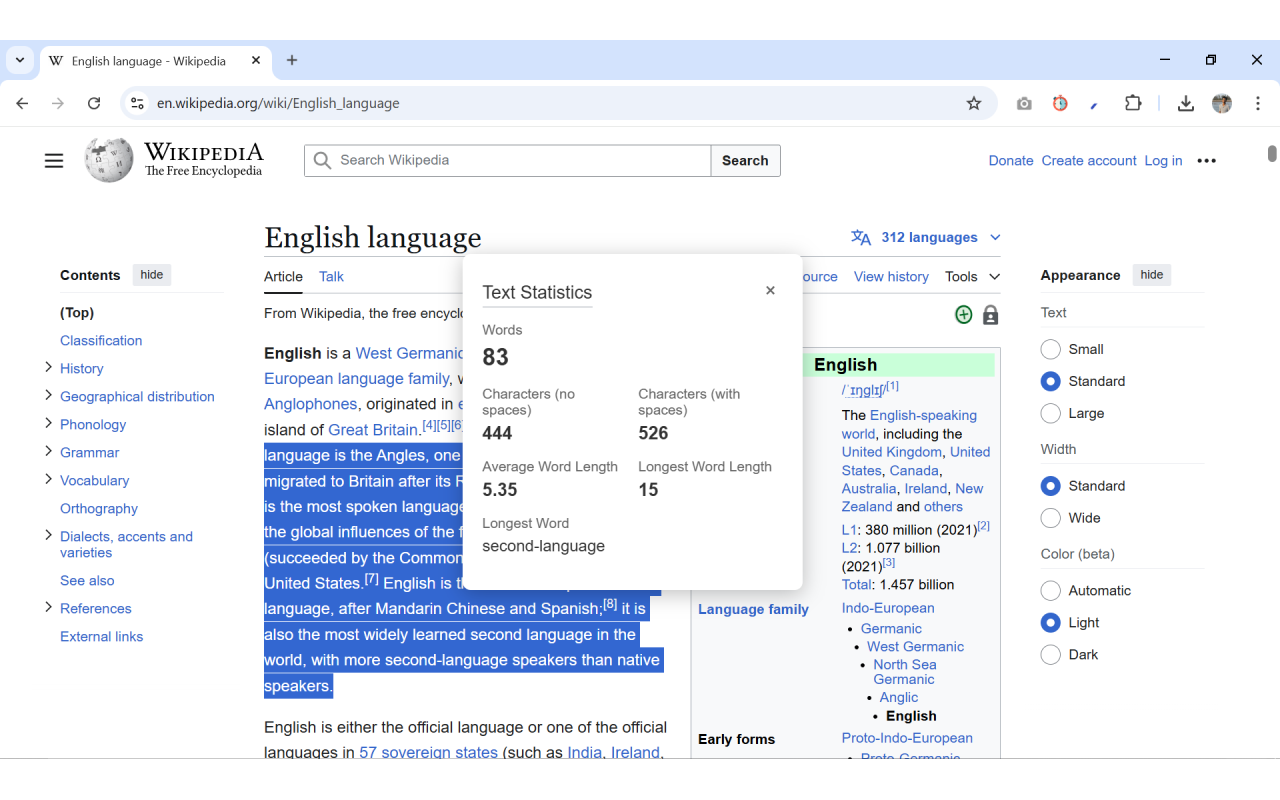Expand the References contents entry

[x=48, y=608]
